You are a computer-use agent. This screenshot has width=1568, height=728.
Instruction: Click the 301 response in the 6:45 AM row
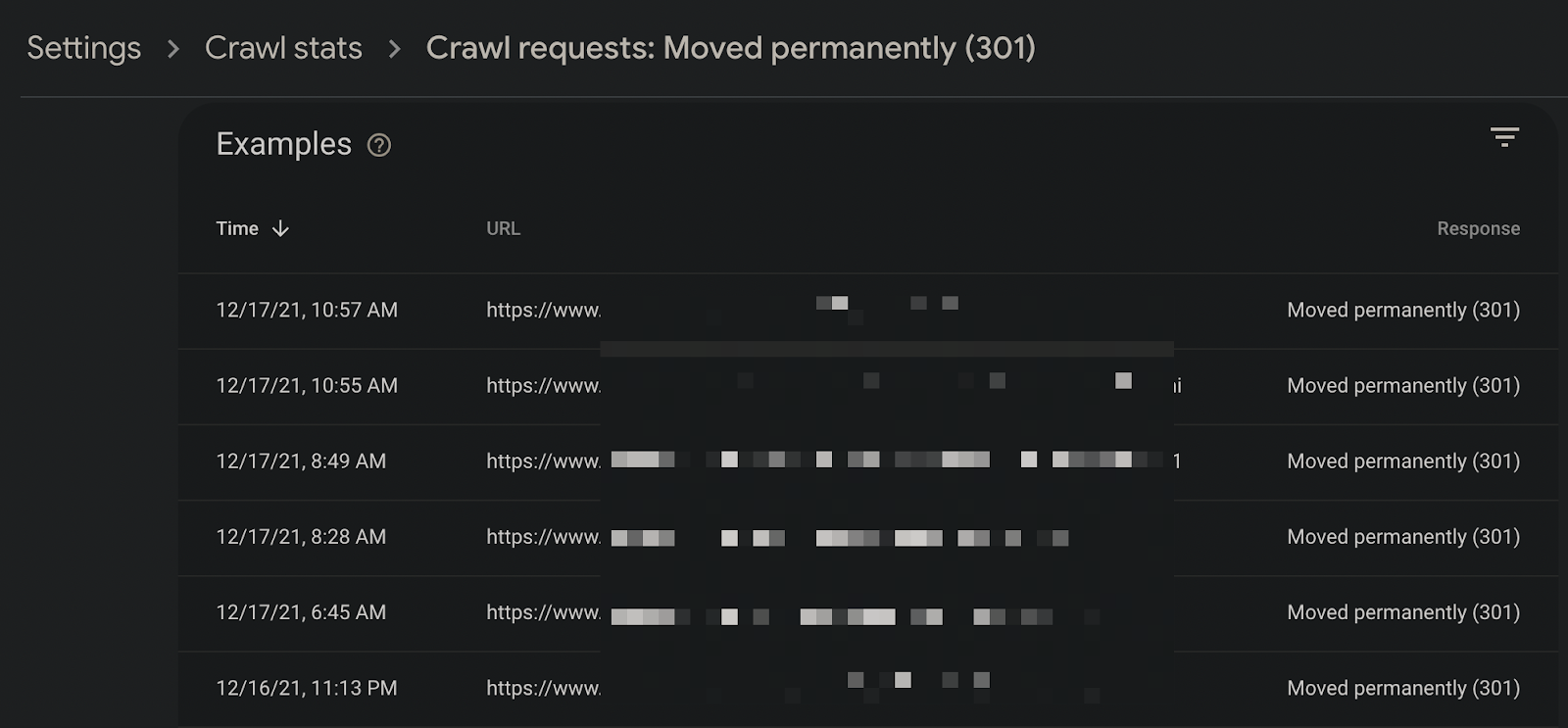click(1403, 612)
